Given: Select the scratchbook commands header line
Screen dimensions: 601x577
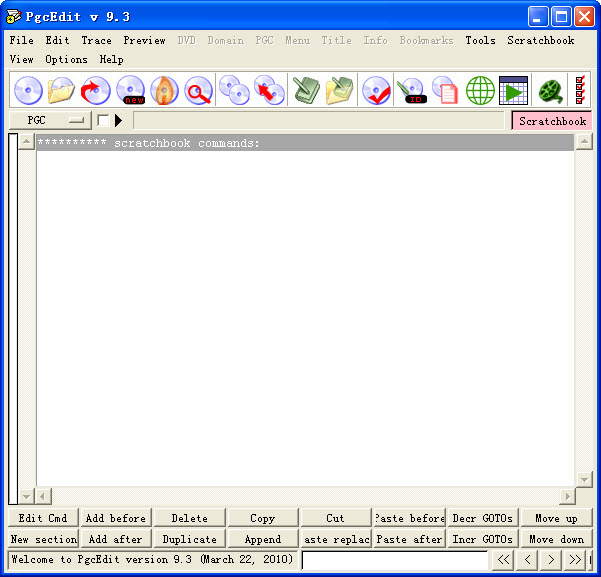Looking at the screenshot, I should pyautogui.click(x=305, y=143).
